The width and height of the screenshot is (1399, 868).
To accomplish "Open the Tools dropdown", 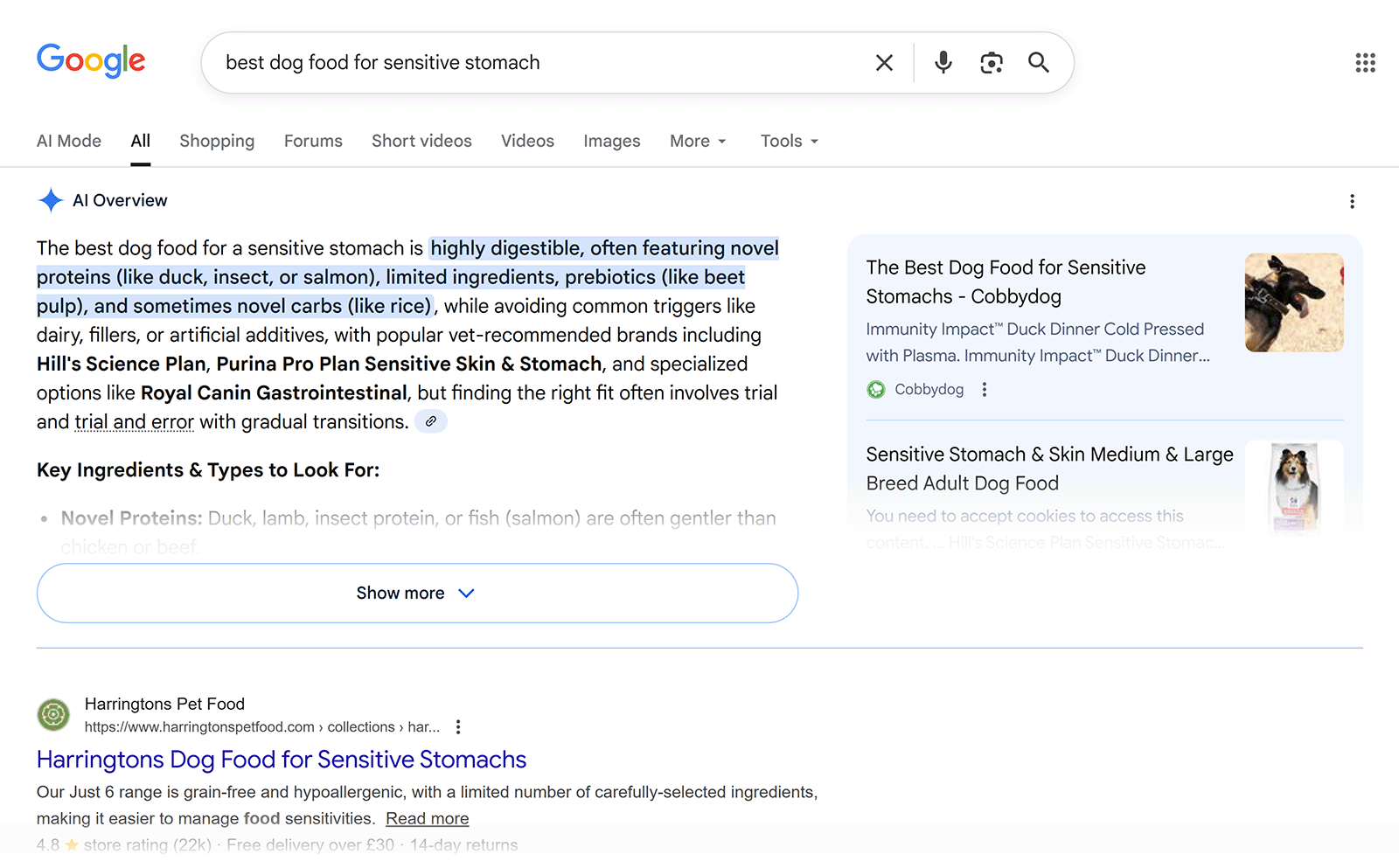I will [788, 141].
